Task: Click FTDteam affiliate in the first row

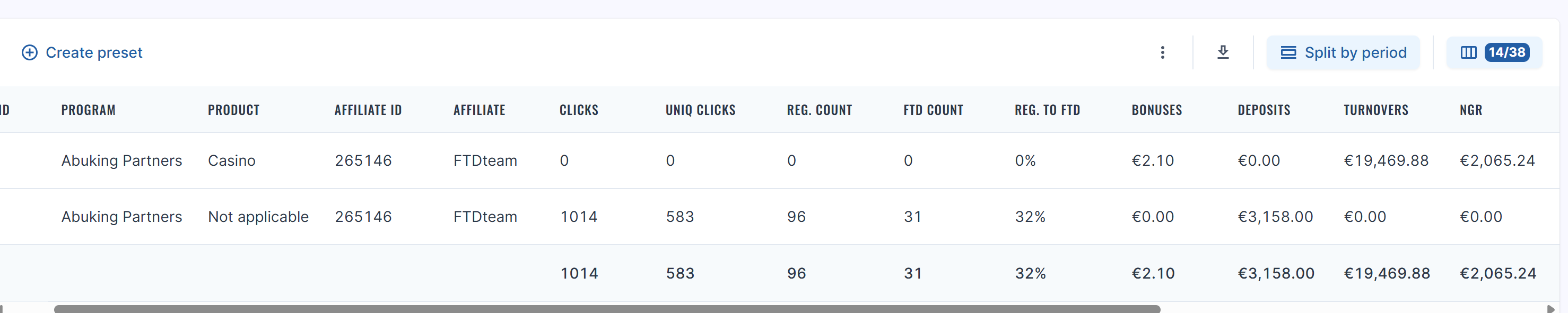Action: 485,160
